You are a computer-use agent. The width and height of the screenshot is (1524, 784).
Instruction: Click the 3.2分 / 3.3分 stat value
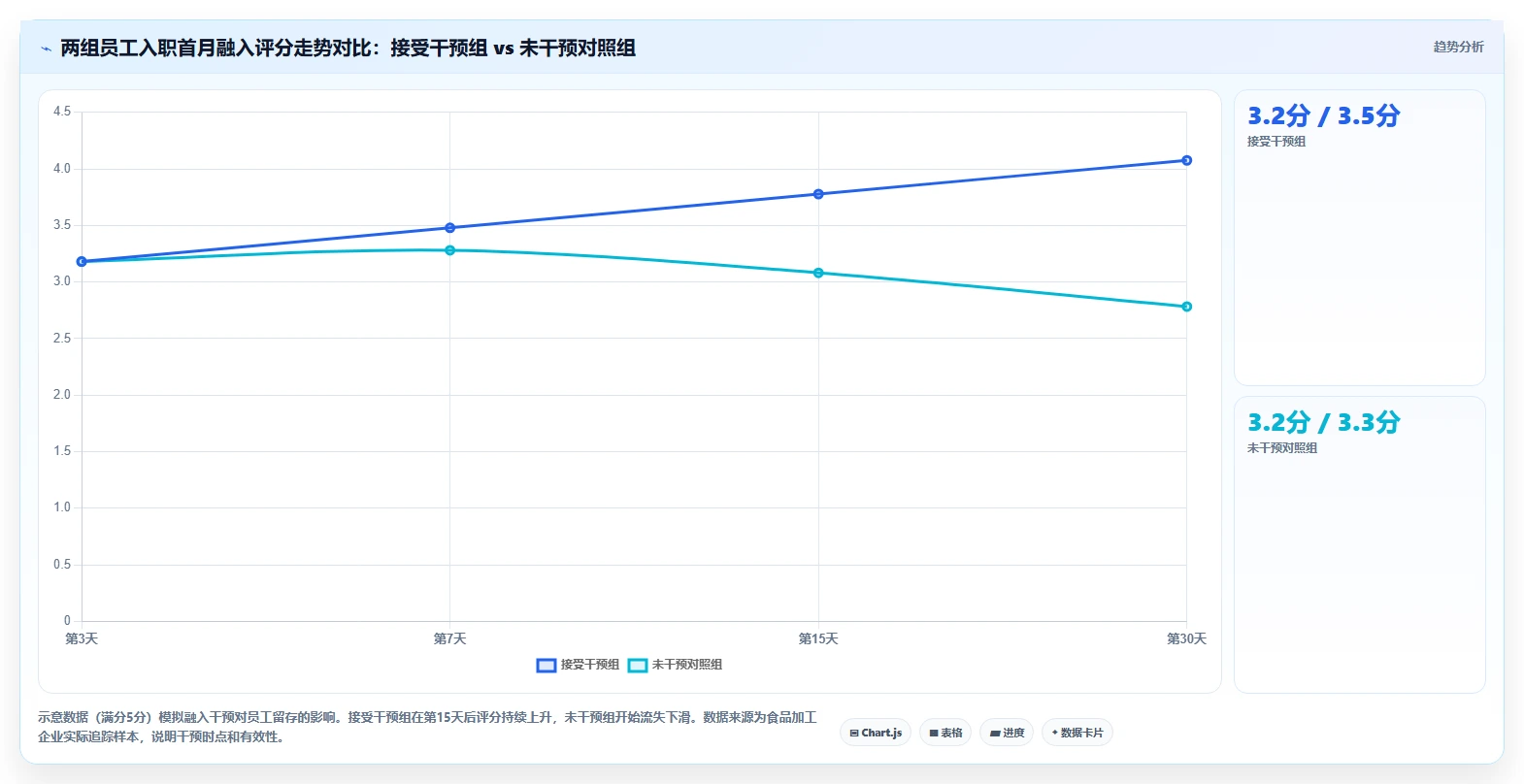pyautogui.click(x=1323, y=423)
